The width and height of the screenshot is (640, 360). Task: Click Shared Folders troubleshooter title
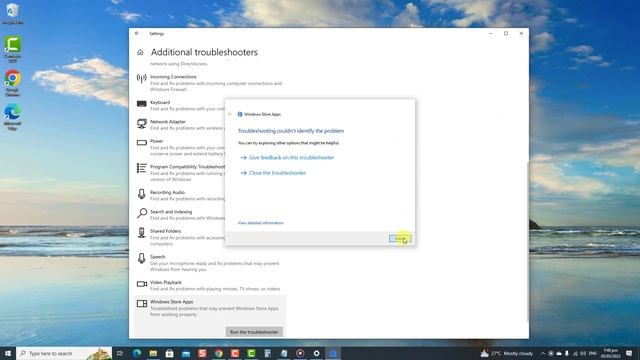coord(165,231)
